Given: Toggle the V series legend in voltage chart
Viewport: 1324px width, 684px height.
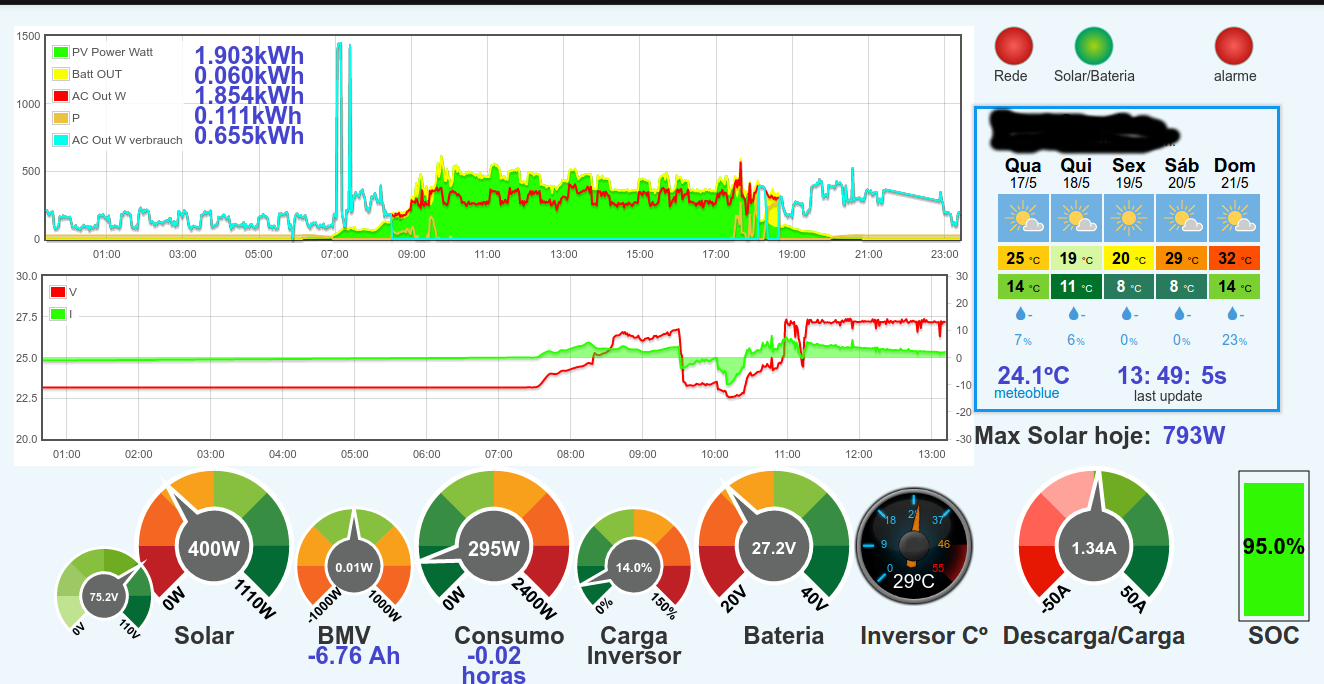Looking at the screenshot, I should coord(64,292).
